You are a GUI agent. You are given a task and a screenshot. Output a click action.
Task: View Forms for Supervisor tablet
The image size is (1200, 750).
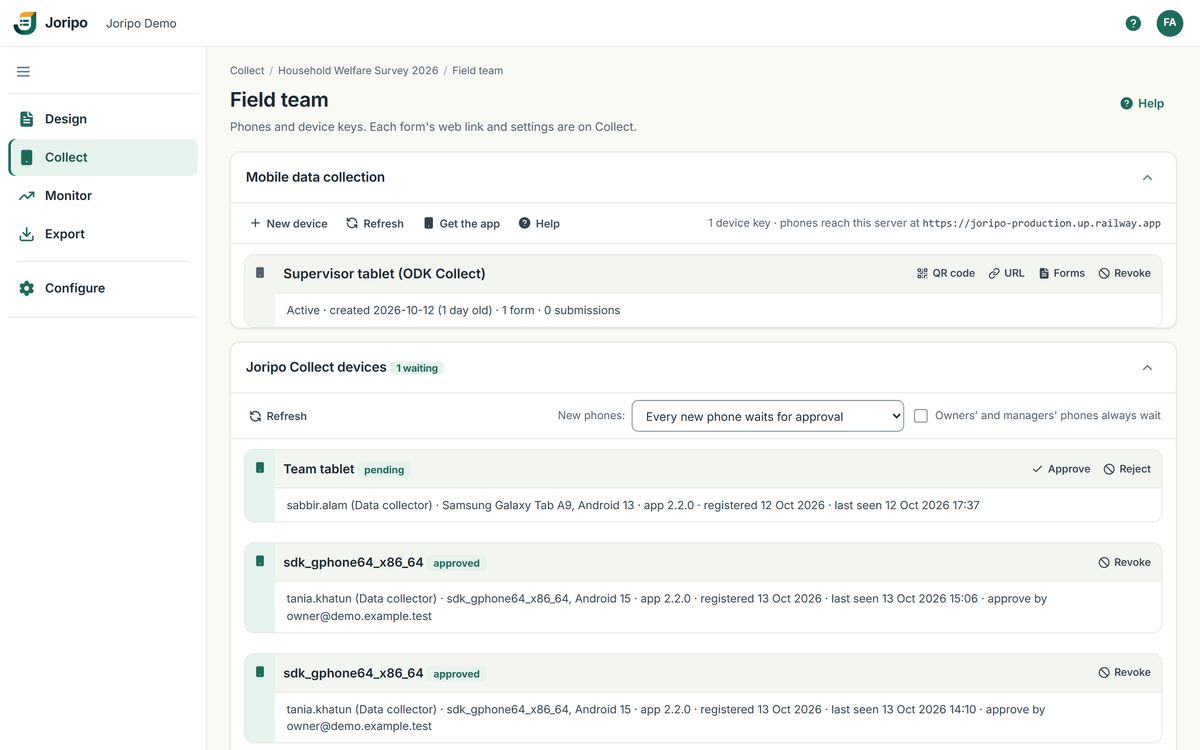coord(1061,273)
